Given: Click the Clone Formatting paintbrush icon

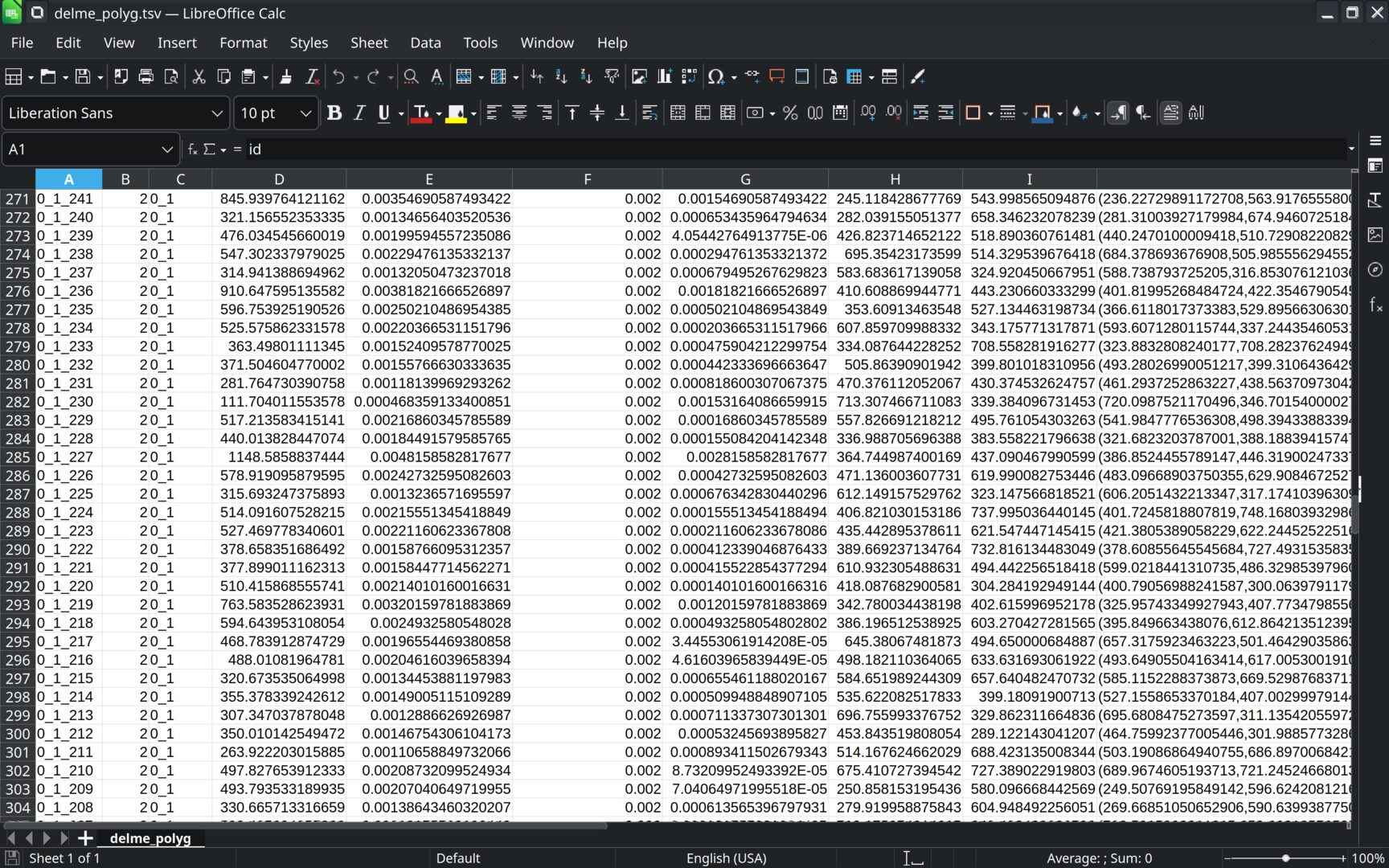Looking at the screenshot, I should coord(285,76).
